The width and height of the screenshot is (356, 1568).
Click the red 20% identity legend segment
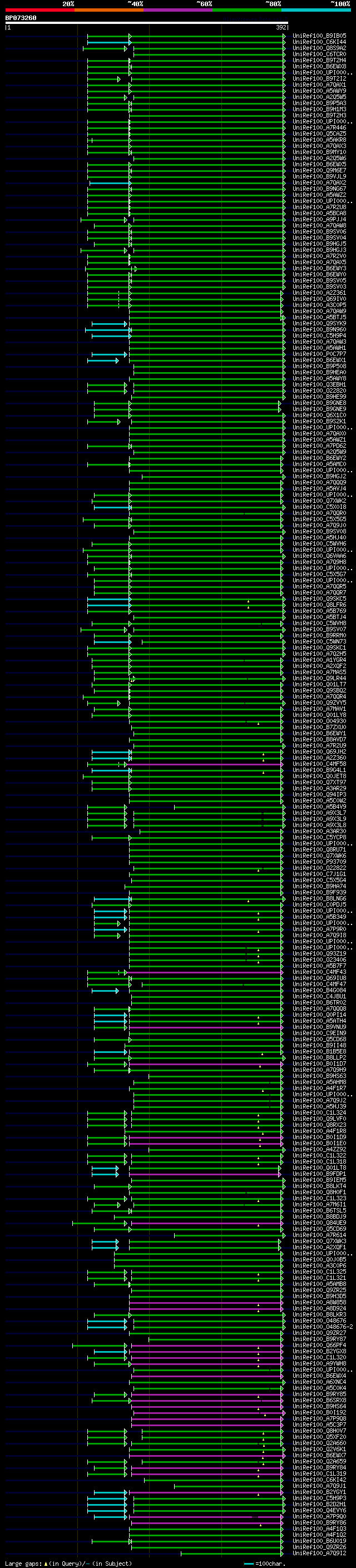click(x=39, y=10)
